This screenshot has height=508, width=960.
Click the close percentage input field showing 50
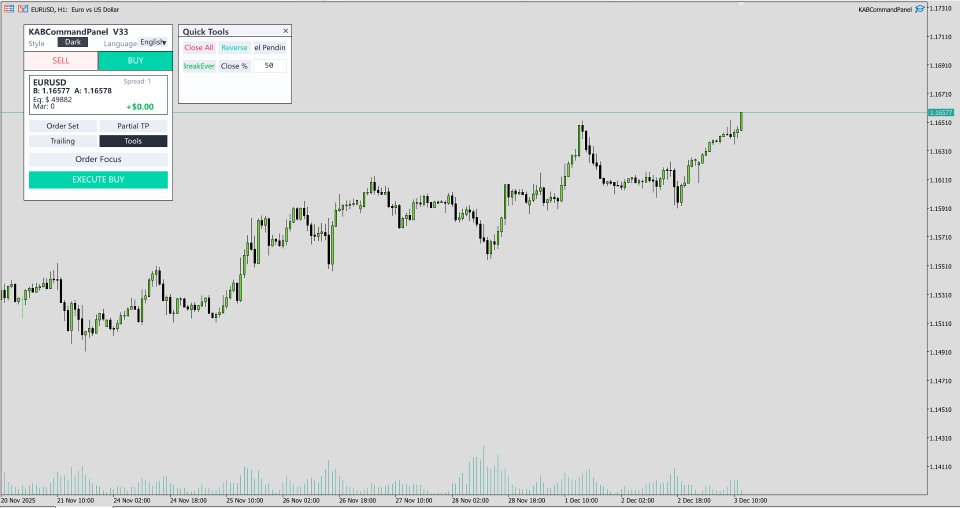(x=270, y=65)
